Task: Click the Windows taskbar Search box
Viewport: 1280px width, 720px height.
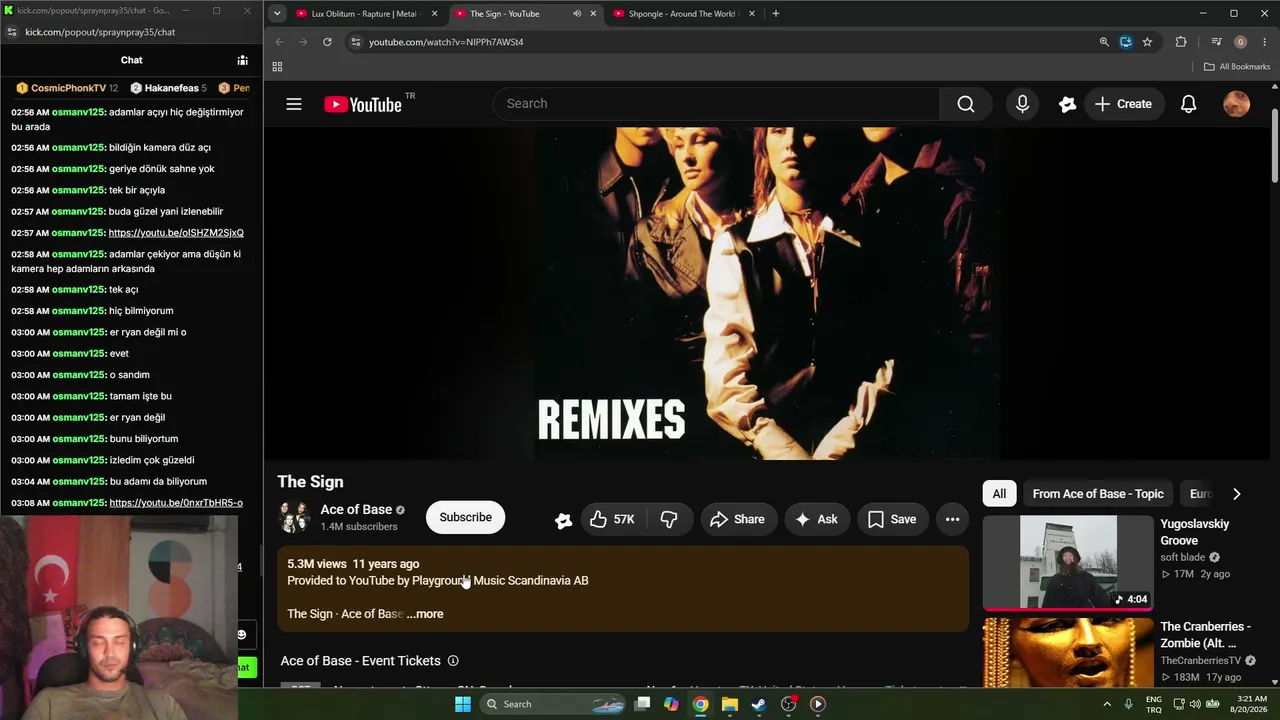Action: (553, 704)
